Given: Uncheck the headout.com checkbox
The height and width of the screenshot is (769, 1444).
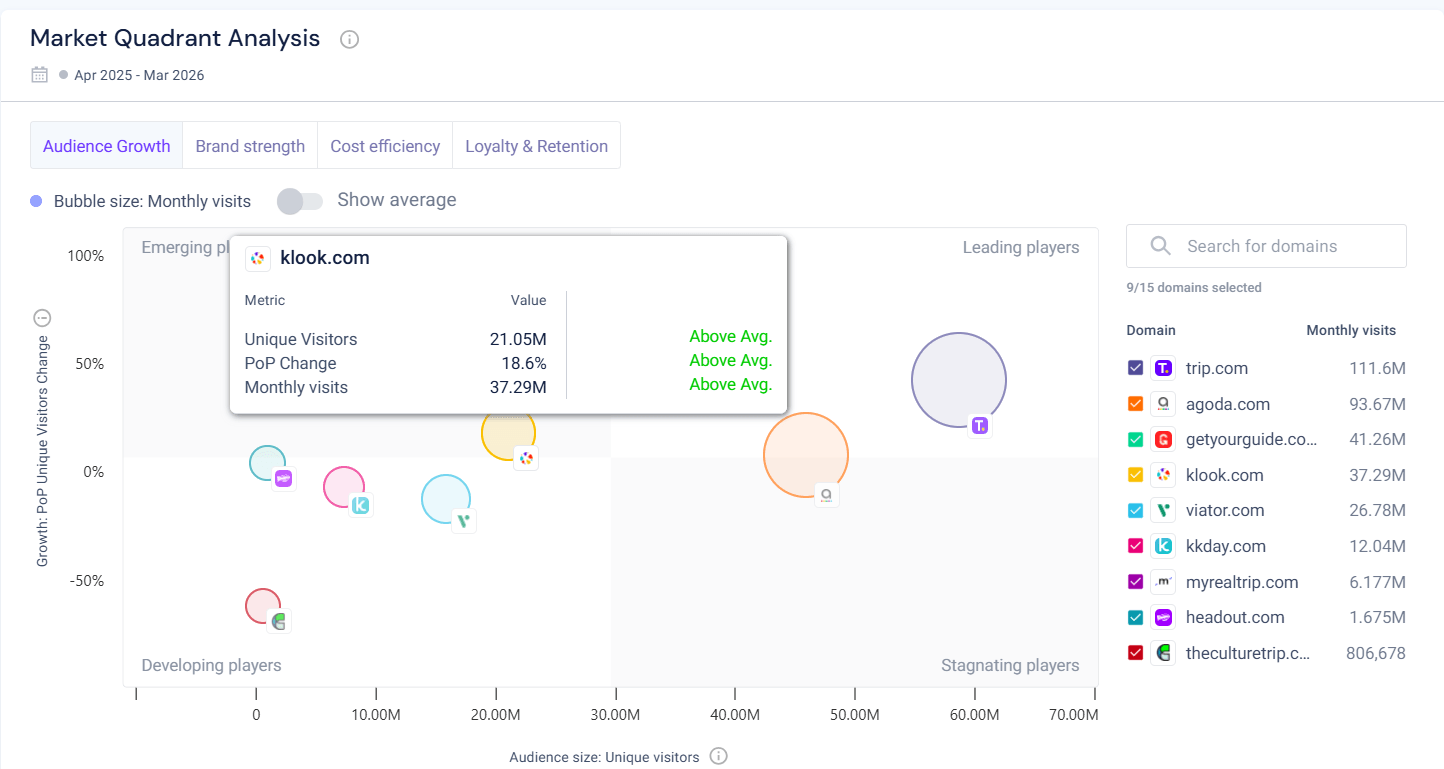Looking at the screenshot, I should (1135, 617).
